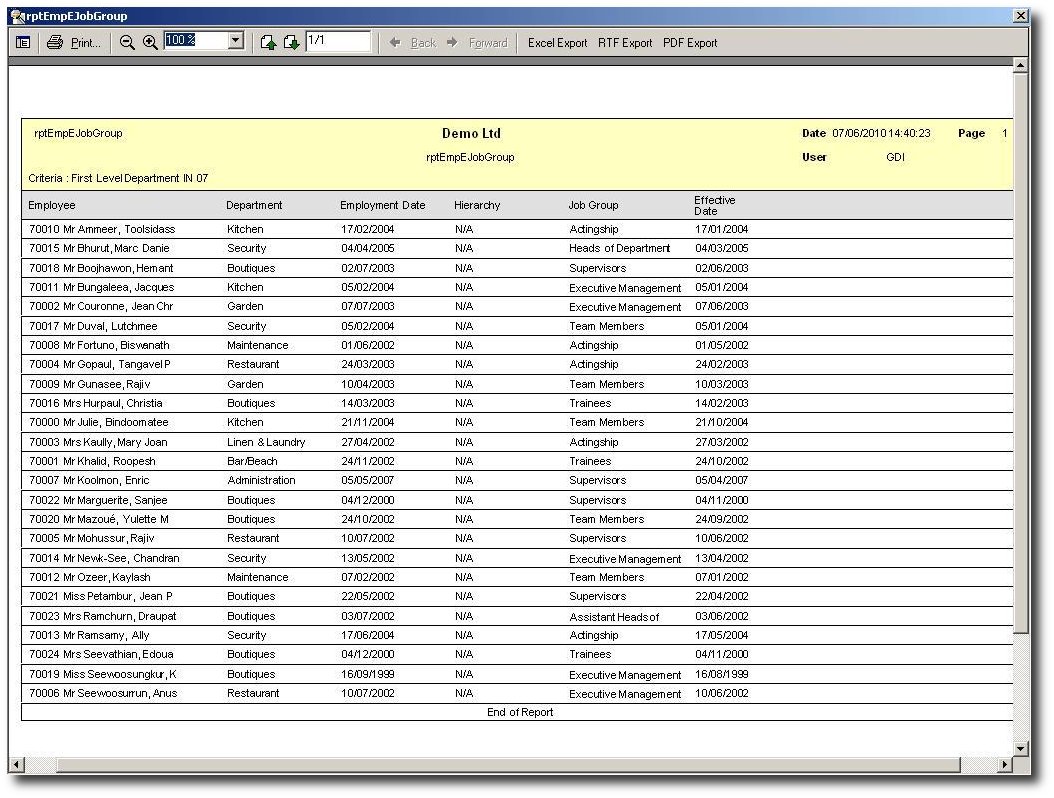Viewport: 1054px width, 798px height.
Task: Close the rptEmpEJobGroup report window
Action: click(1020, 16)
